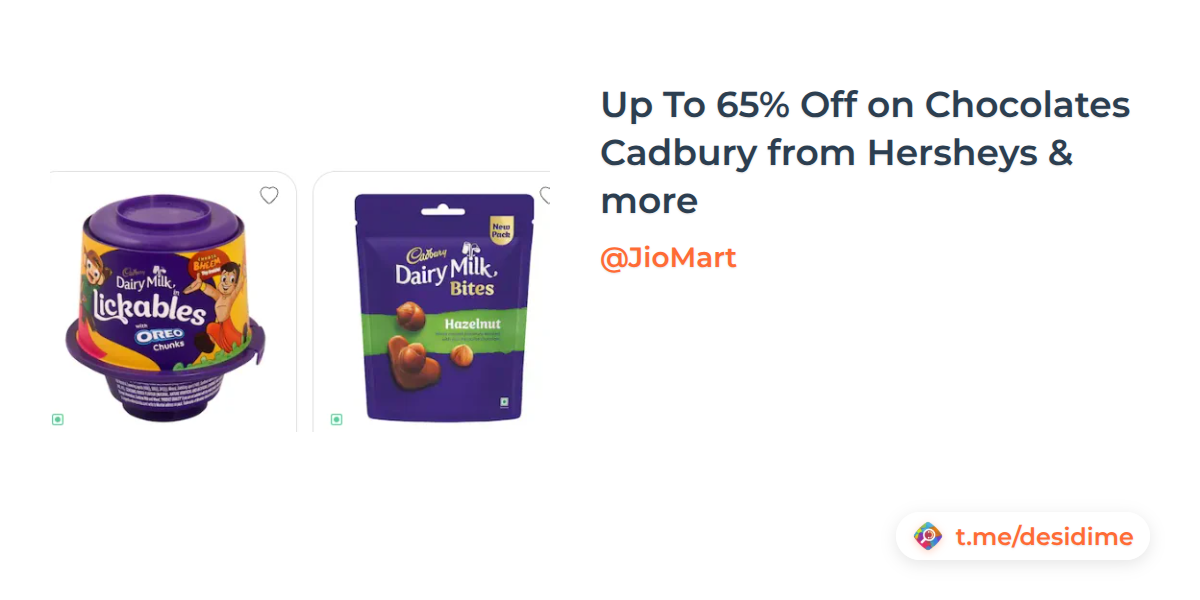Viewport: 1200px width, 600px height.
Task: Click the ingredients text on the tub base
Action: 160,387
